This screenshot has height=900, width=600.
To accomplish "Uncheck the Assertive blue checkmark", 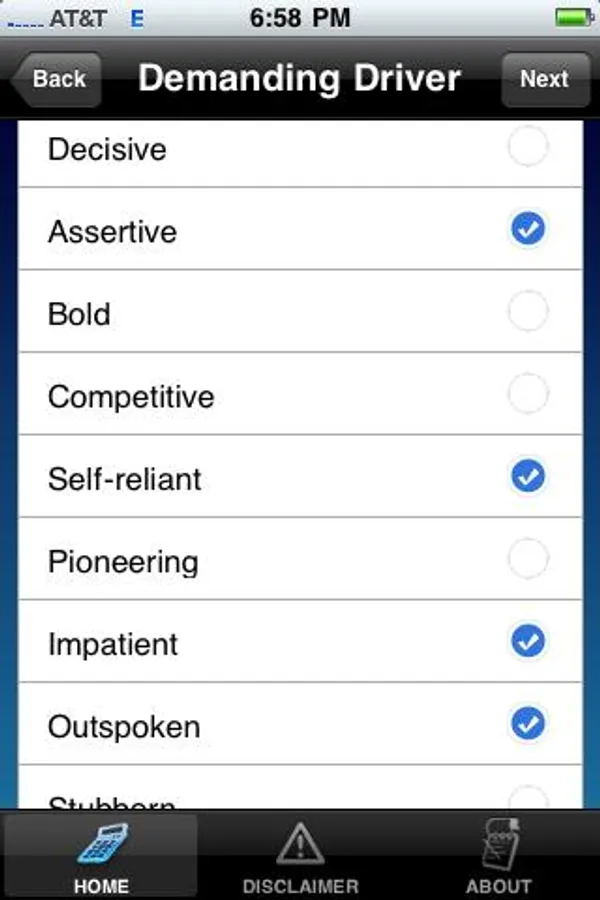I will pyautogui.click(x=528, y=228).
